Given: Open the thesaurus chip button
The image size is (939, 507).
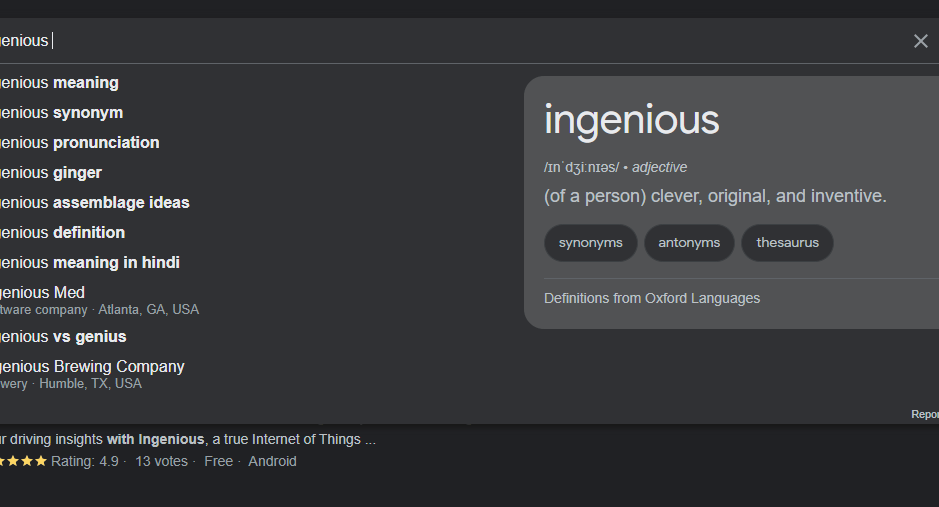Looking at the screenshot, I should click(x=787, y=243).
